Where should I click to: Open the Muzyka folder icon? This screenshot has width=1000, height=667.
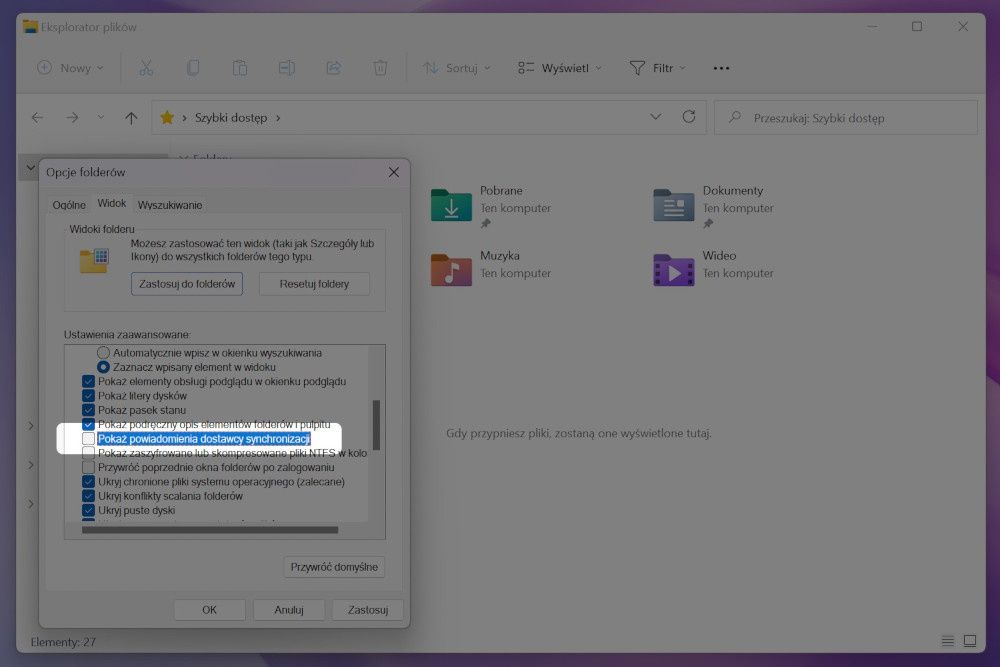[x=451, y=269]
